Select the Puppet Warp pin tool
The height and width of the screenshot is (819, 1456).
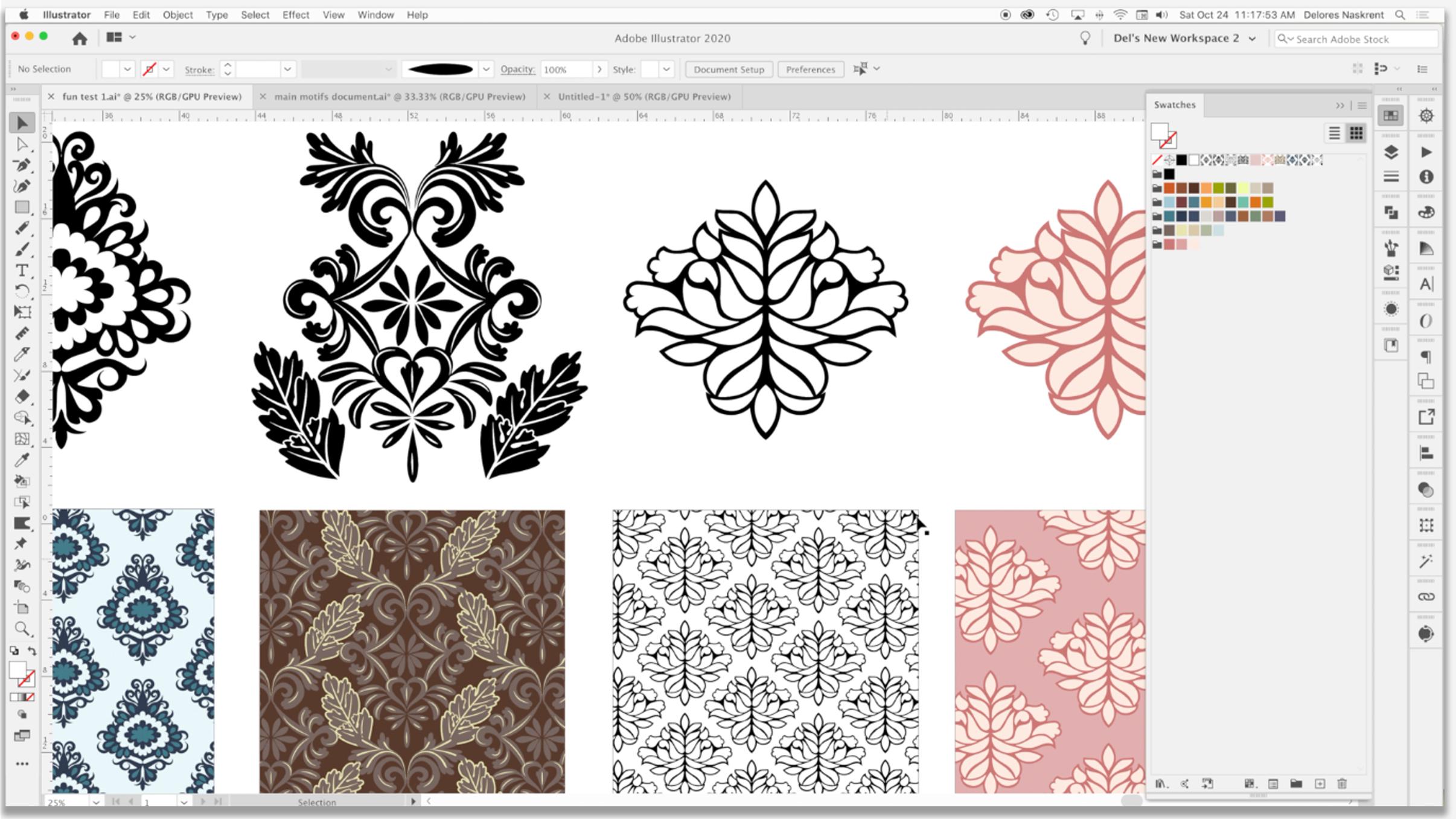(22, 544)
